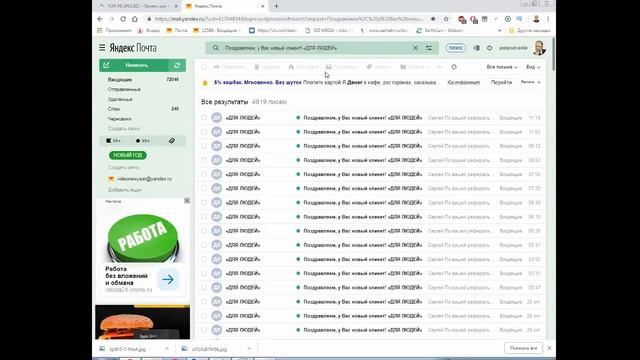The image size is (640, 360).
Task: Close the downloads bar
Action: pyautogui.click(x=549, y=348)
